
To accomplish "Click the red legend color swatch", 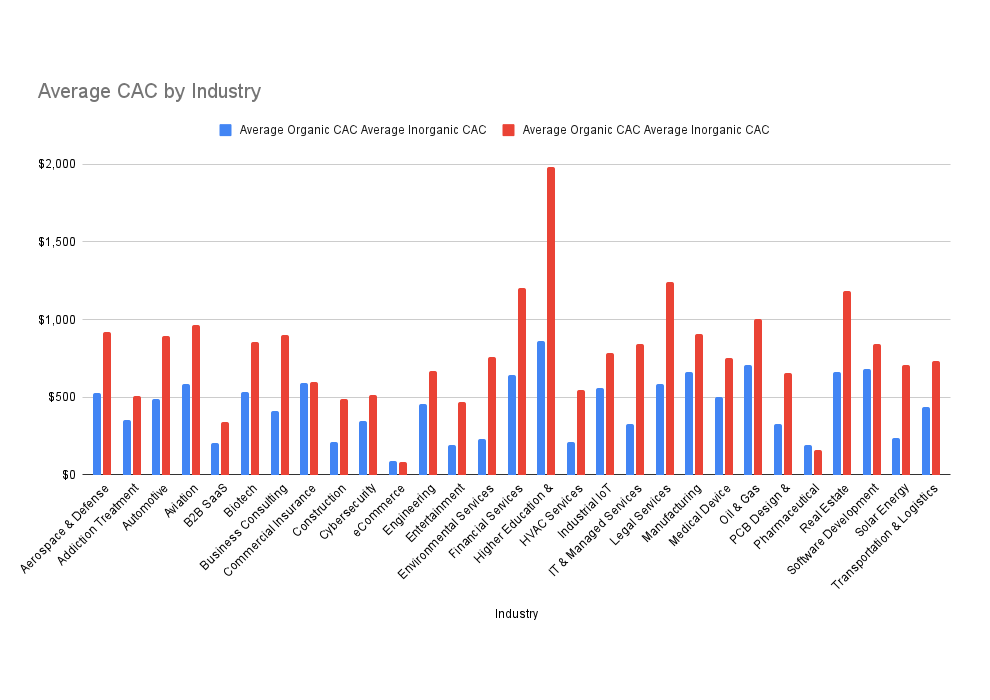I will pyautogui.click(x=508, y=130).
